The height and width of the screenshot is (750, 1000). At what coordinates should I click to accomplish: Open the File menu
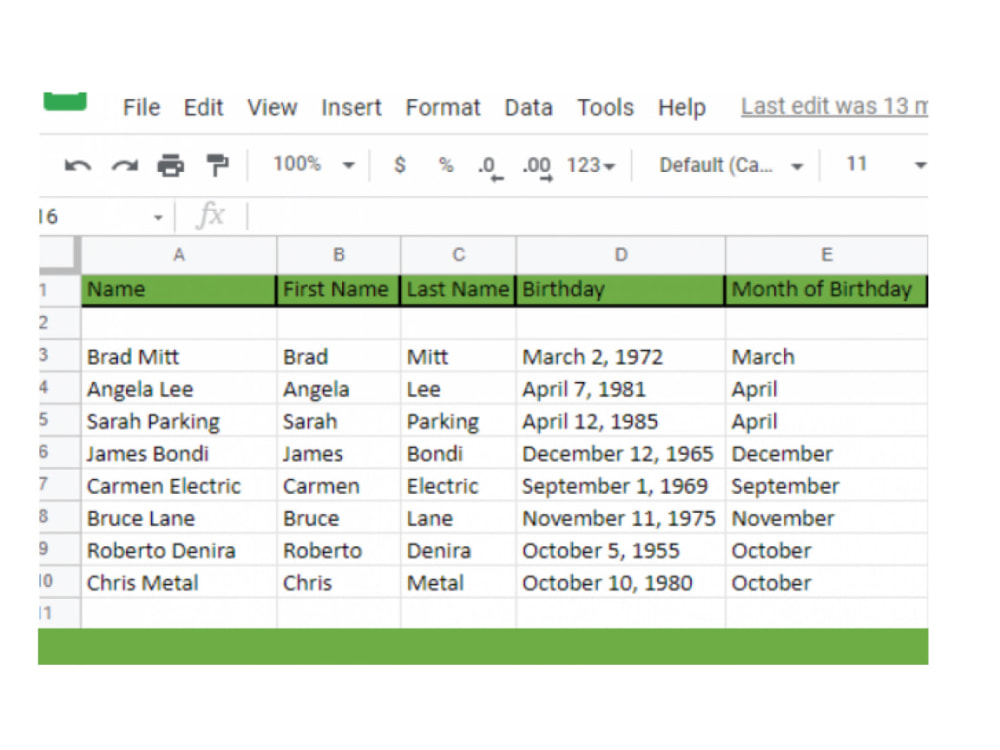141,107
